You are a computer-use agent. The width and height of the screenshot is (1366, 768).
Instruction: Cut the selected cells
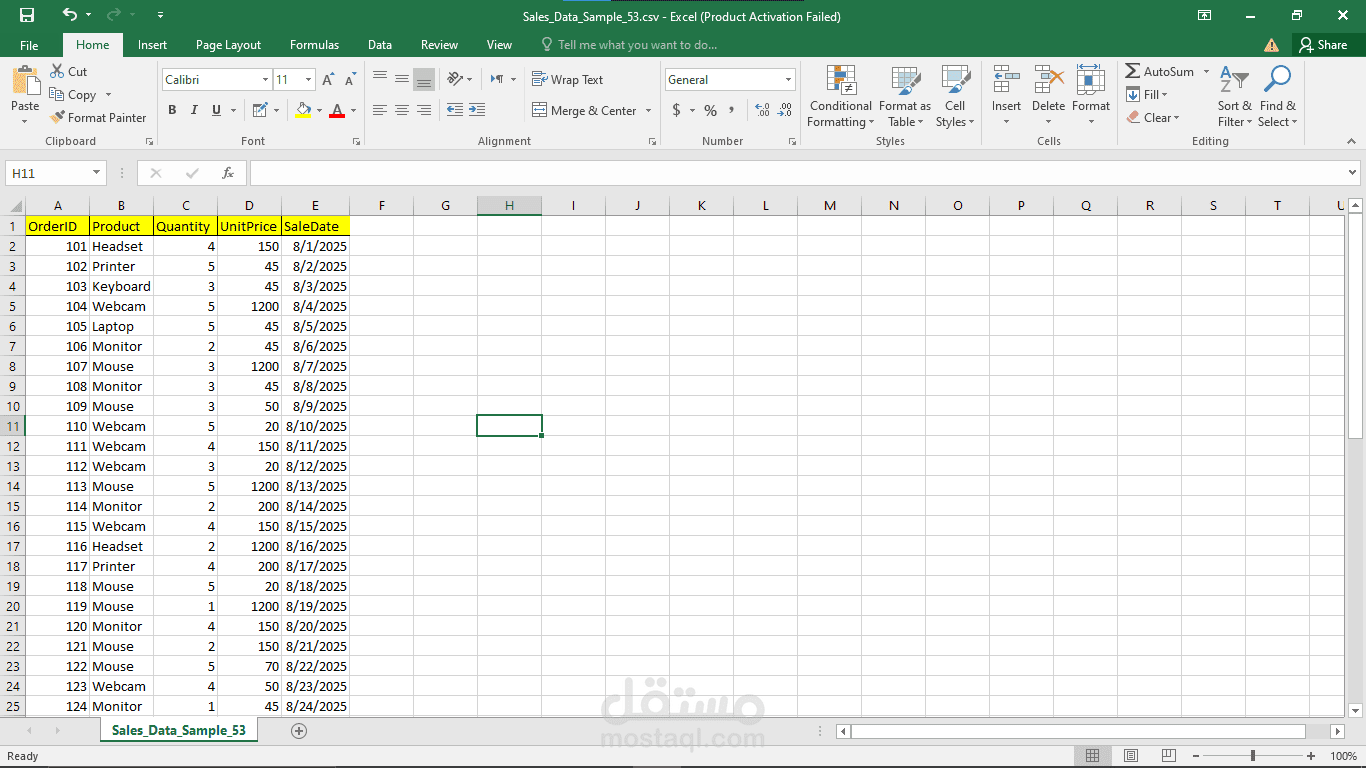[x=68, y=71]
